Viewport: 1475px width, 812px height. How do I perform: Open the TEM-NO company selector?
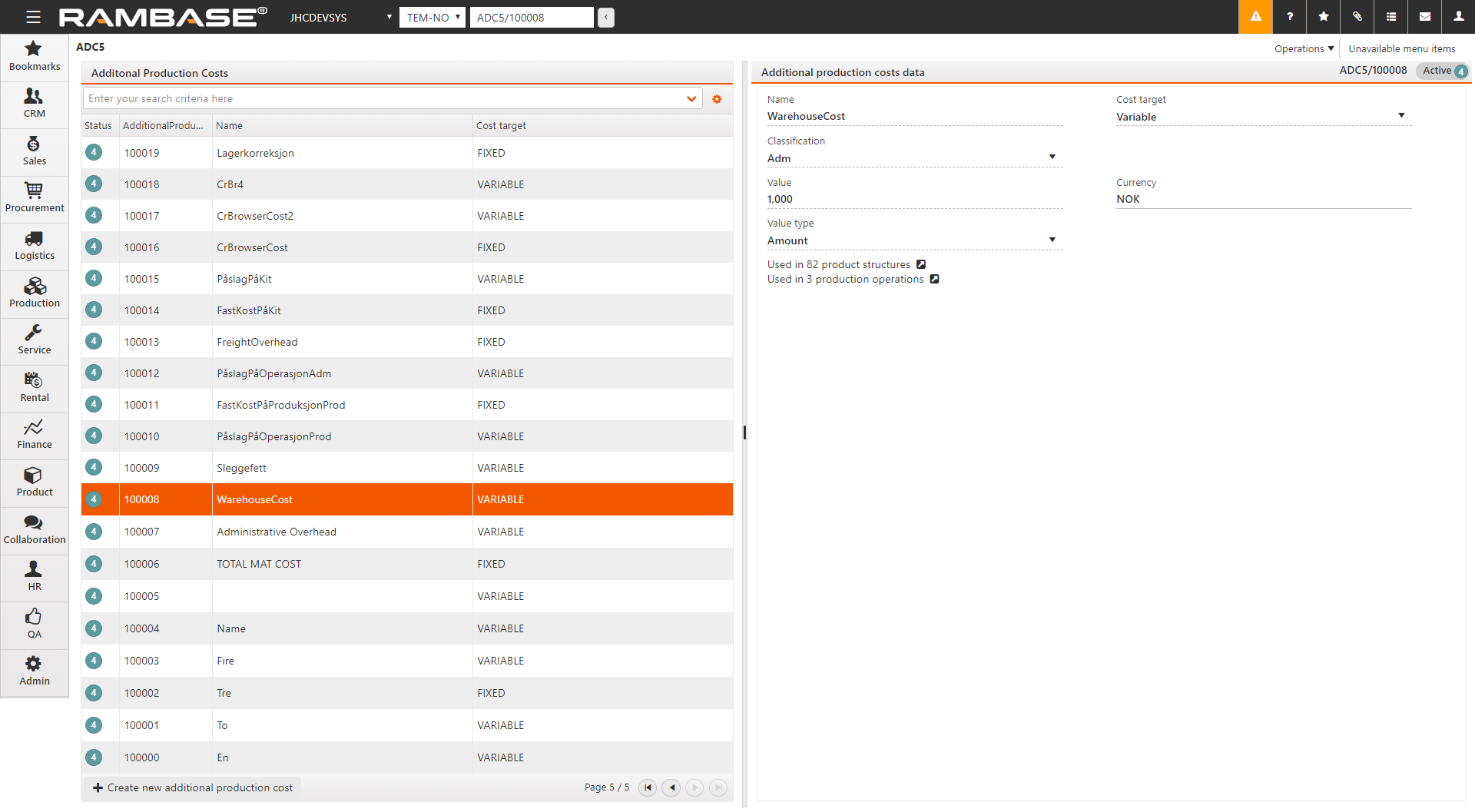(x=433, y=18)
